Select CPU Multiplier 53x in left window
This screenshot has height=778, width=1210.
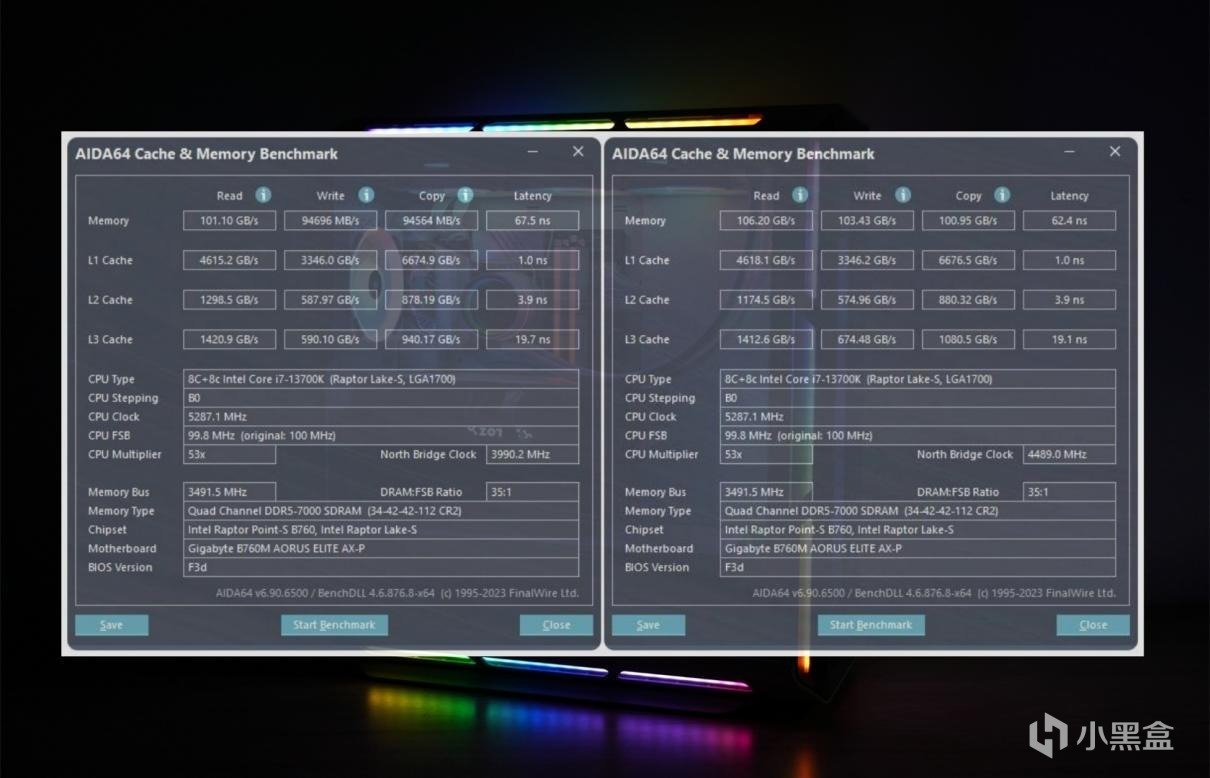(229, 454)
